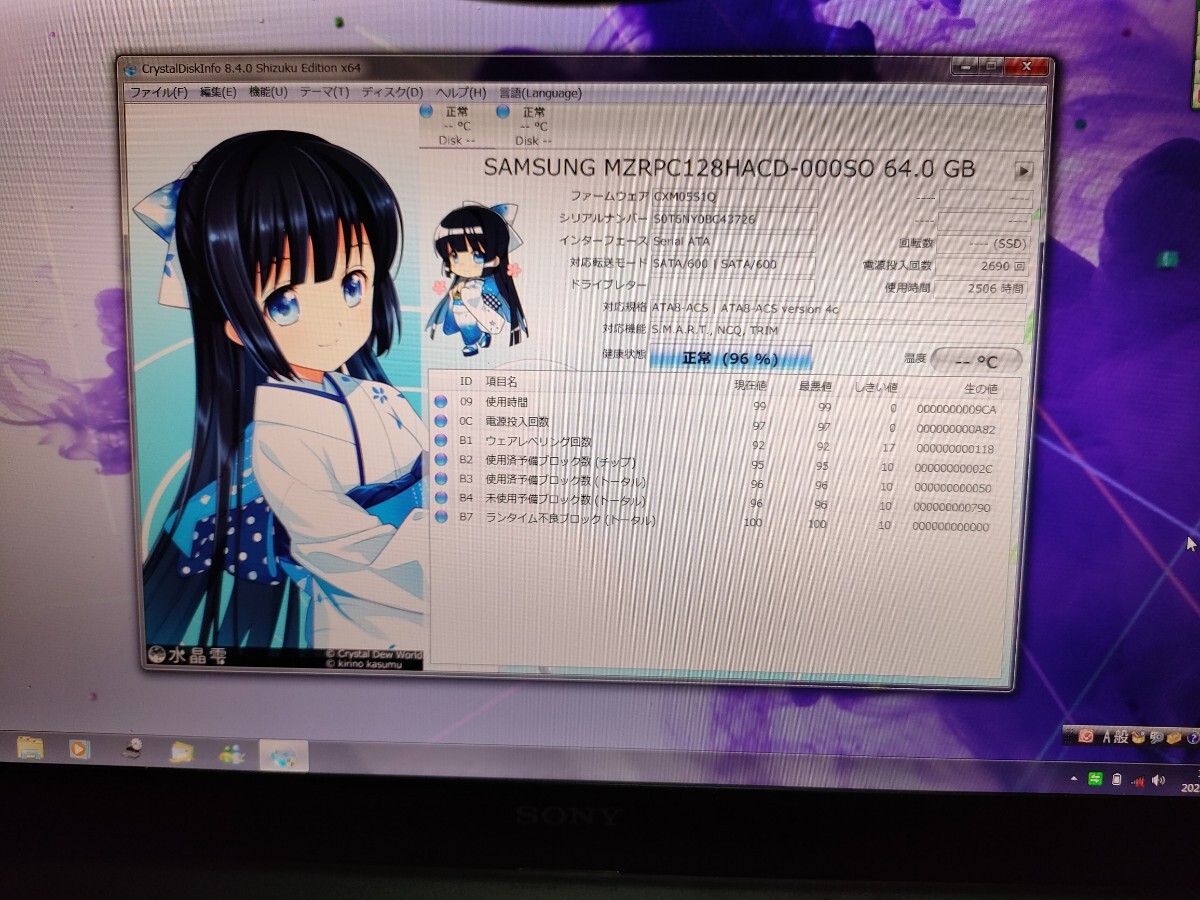Click the green tray icon
Viewport: 1200px width, 900px height.
1095,779
